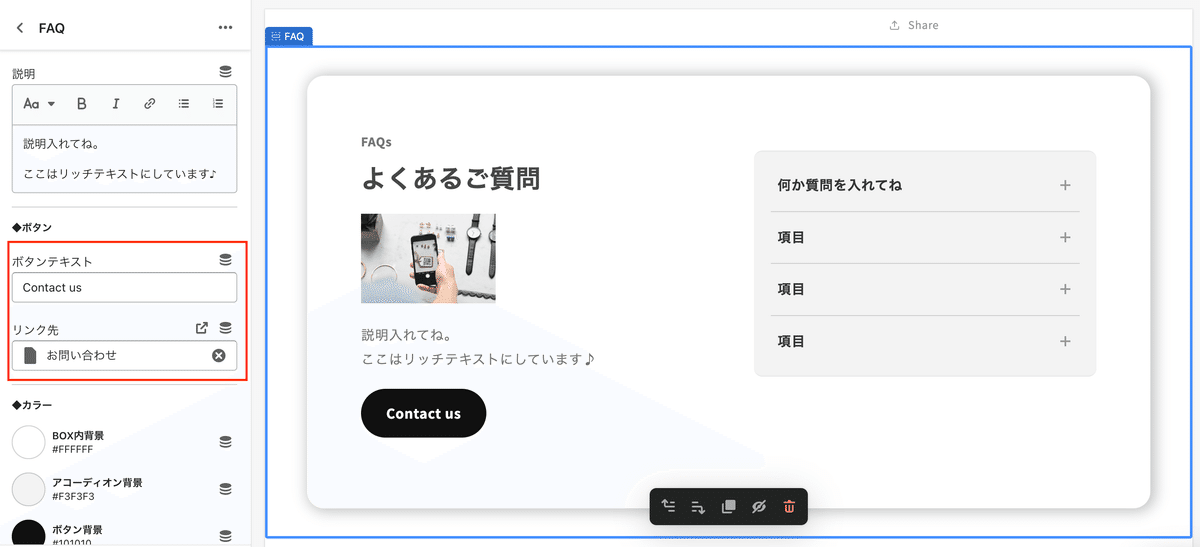Hide the FAQ section
Image resolution: width=1200 pixels, height=547 pixels.
(759, 507)
